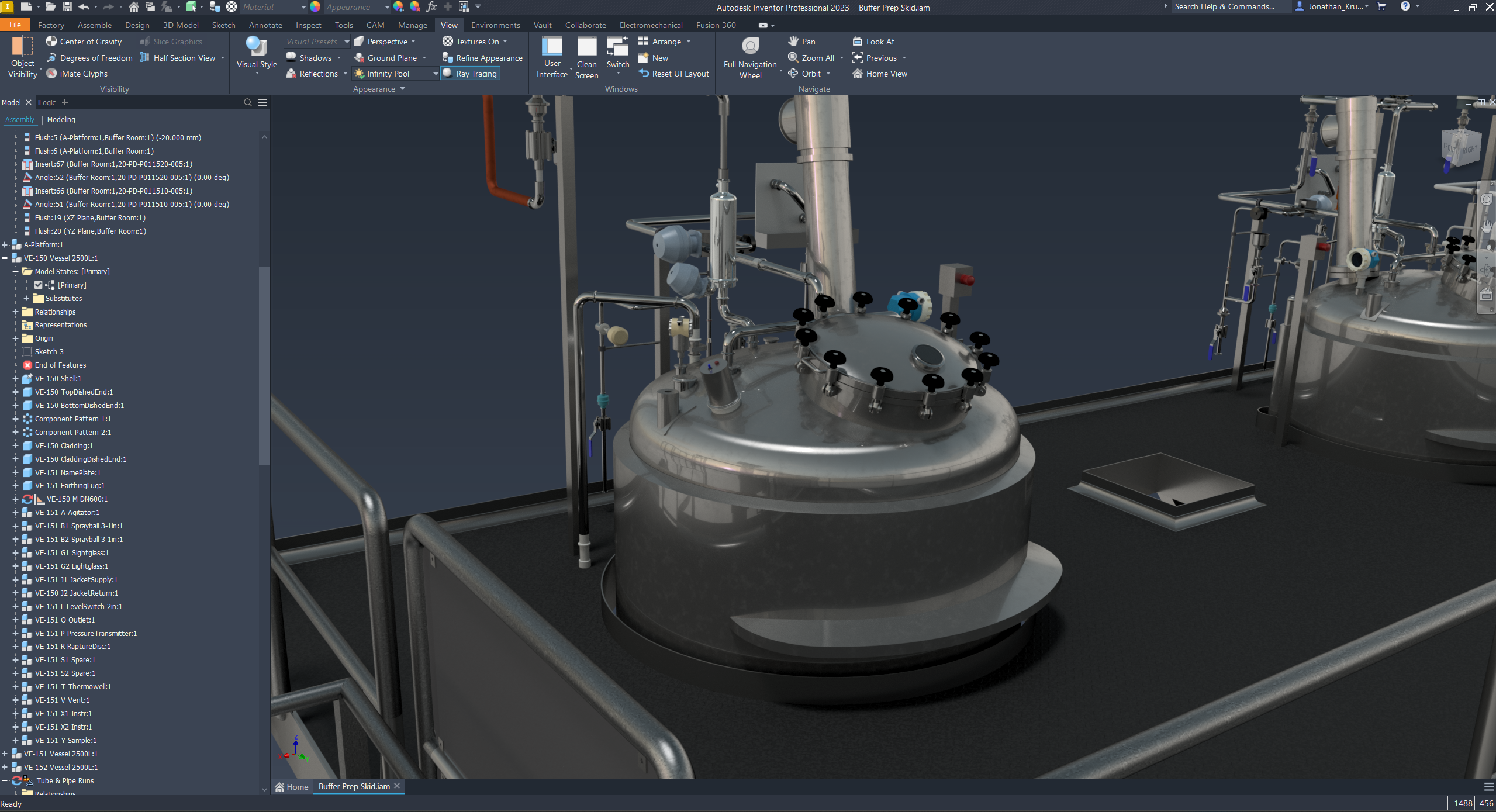
Task: Open the Environments ribbon tab
Action: click(495, 25)
